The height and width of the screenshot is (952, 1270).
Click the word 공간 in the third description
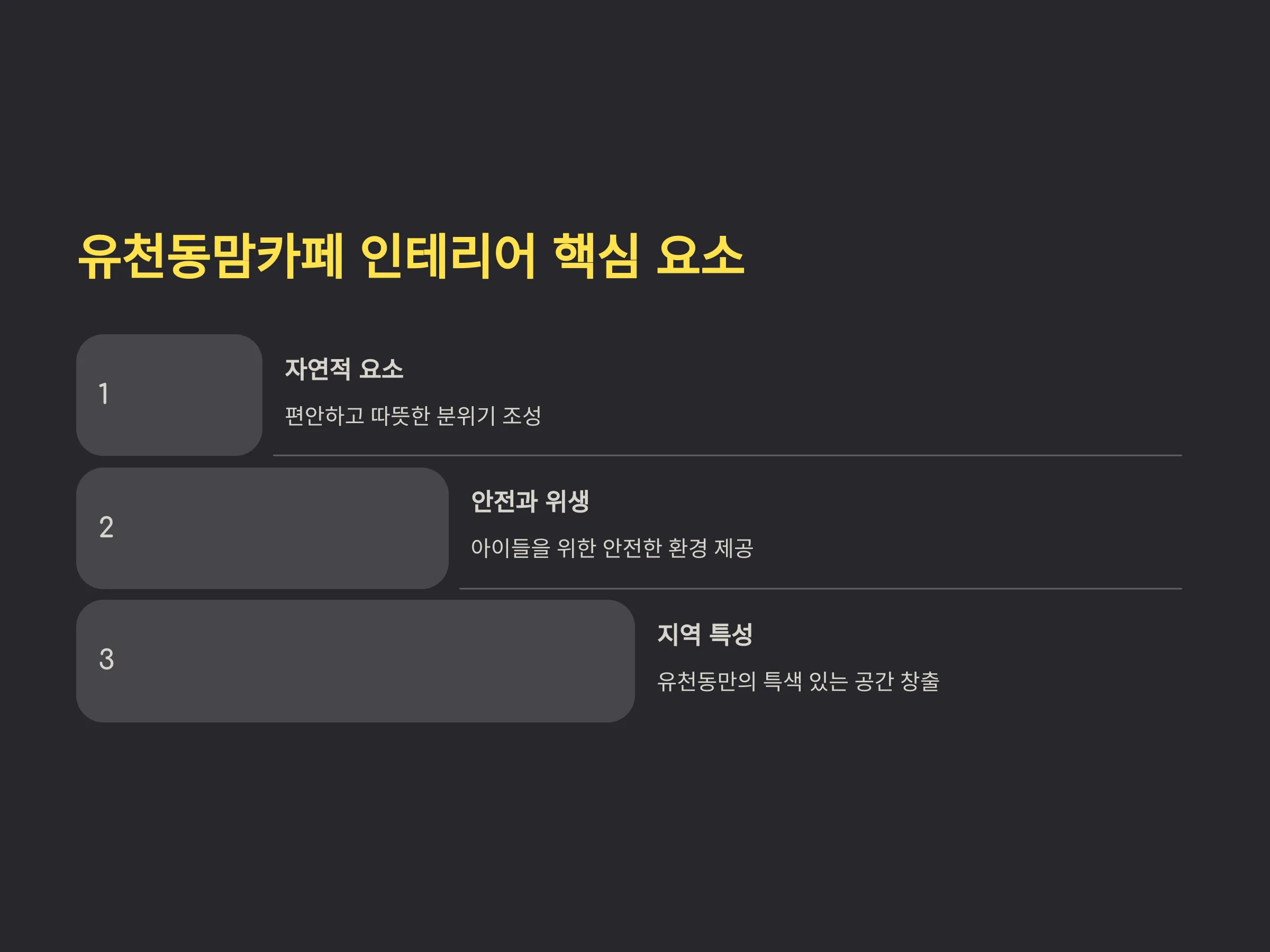pyautogui.click(x=873, y=682)
